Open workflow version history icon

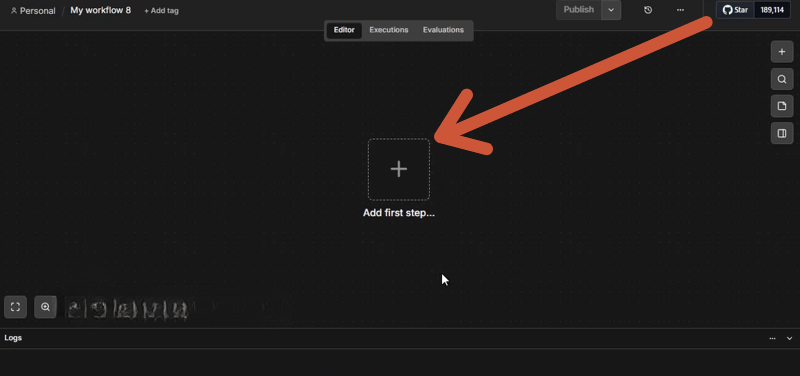click(648, 10)
